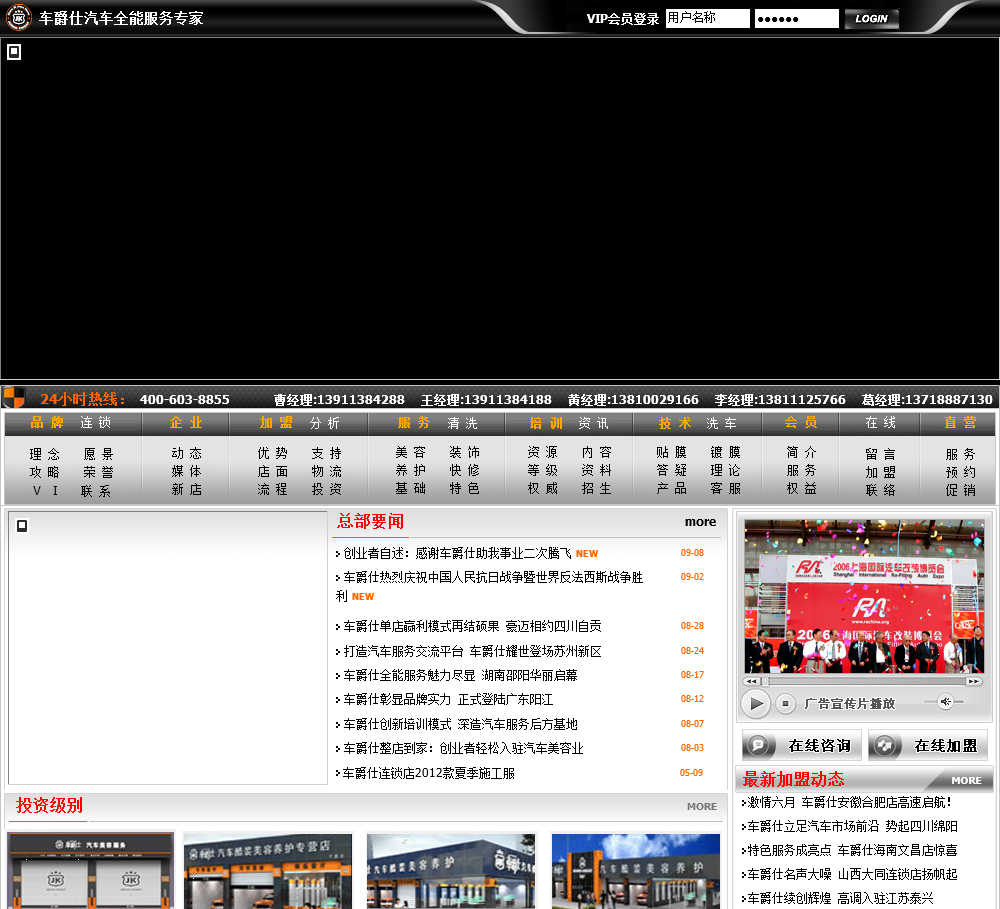Open the first 投资级别 storefront thumbnail with JK doors

pos(91,871)
